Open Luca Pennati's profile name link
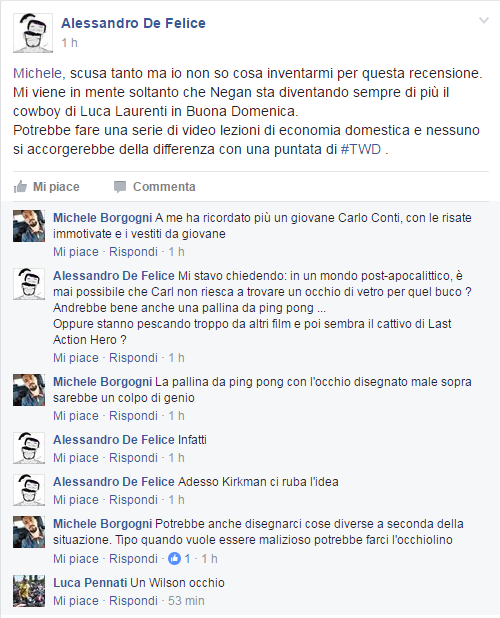The height and width of the screenshot is (618, 500). 90,583
